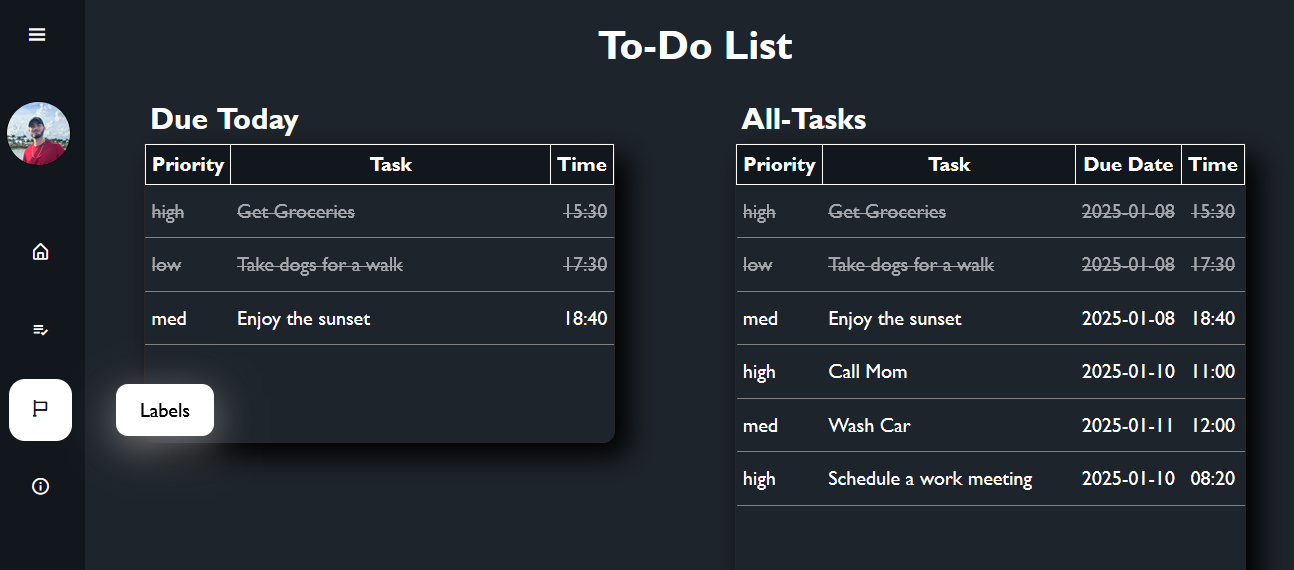Select the Wash Car task row

pos(869,426)
